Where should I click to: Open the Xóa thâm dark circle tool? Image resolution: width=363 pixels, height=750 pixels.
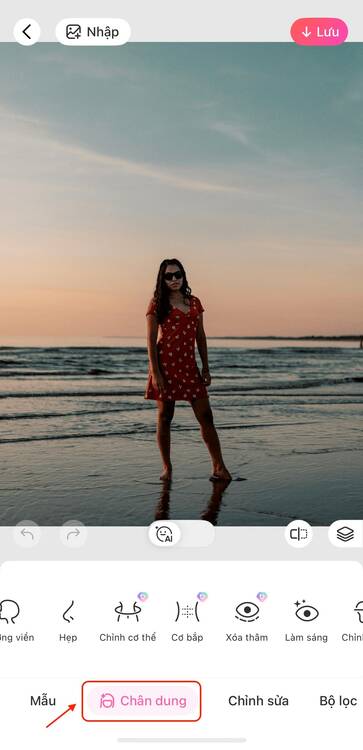pos(247,621)
